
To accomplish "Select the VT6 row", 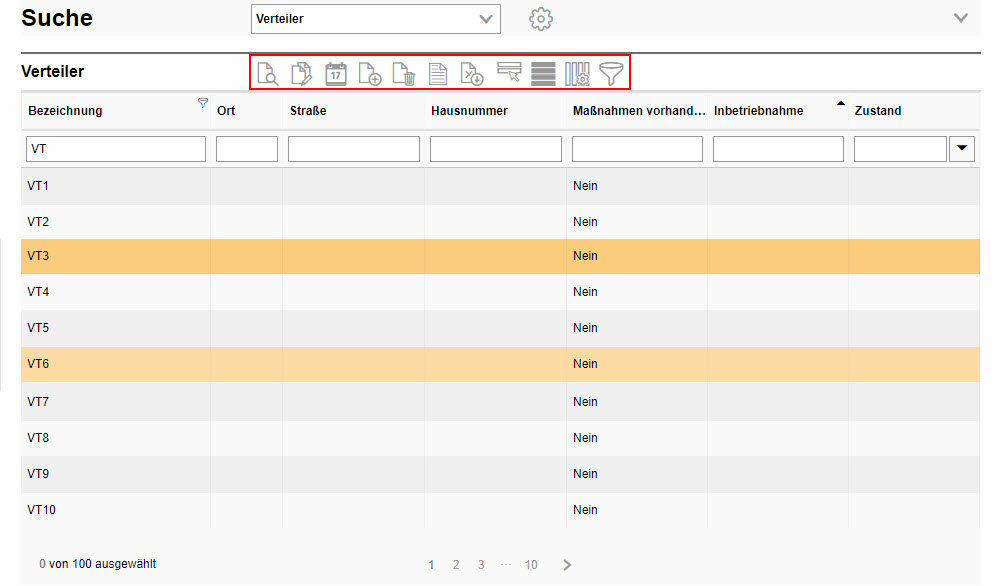I will point(500,364).
